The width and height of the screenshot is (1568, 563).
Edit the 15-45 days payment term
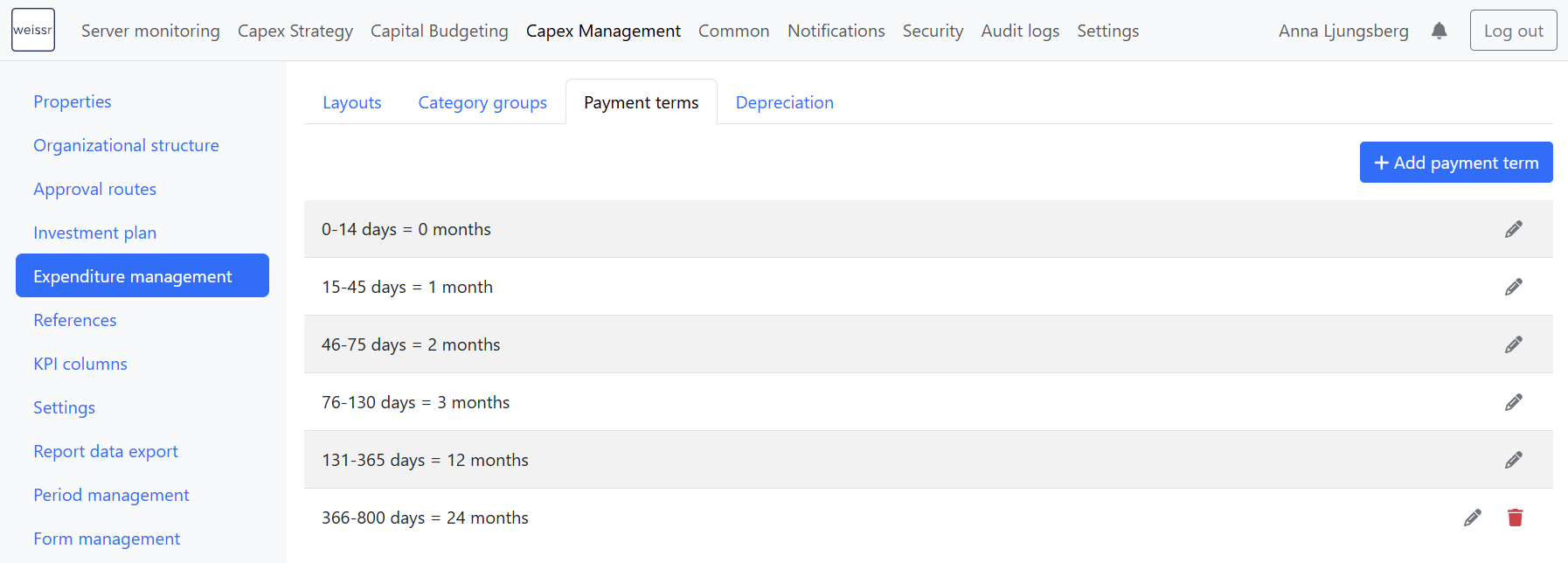click(1514, 287)
